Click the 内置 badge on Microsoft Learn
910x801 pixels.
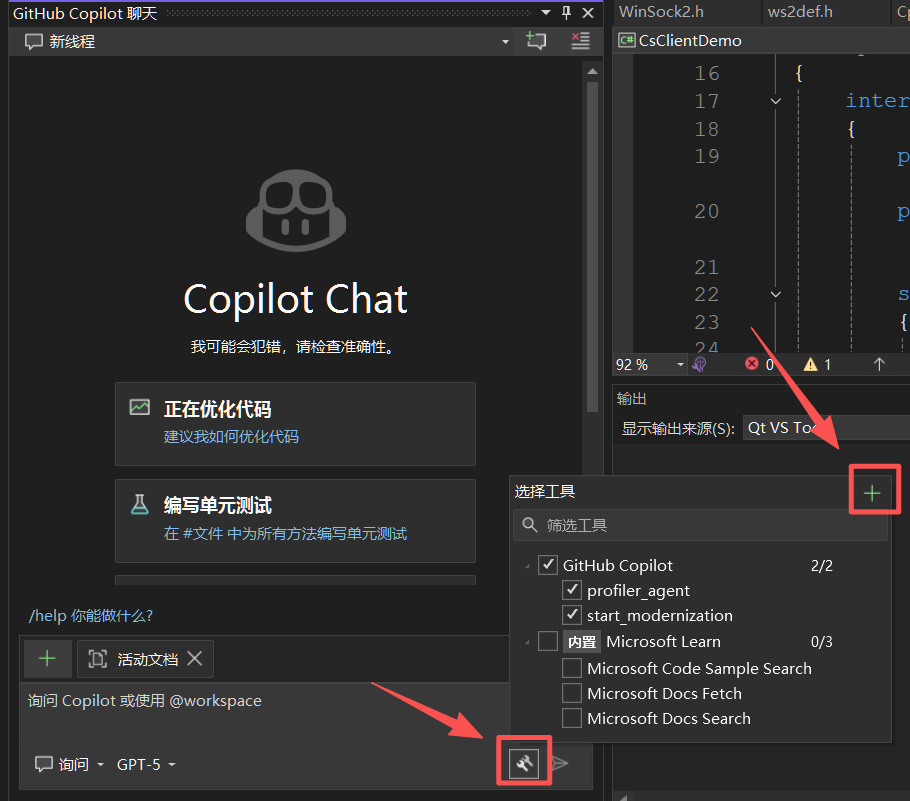point(582,641)
